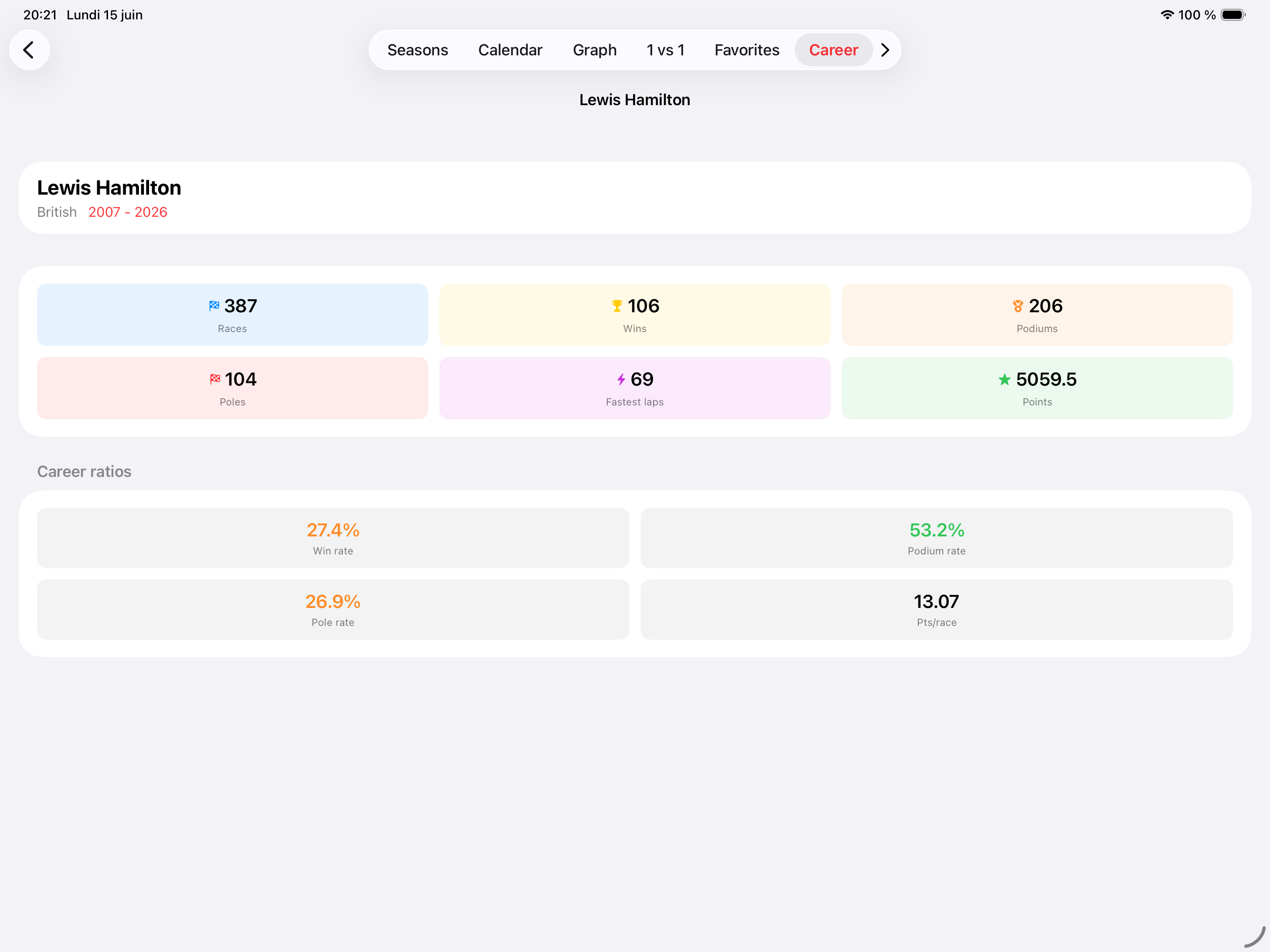Tap the 106 wins value
The width and height of the screenshot is (1270, 952).
point(643,306)
